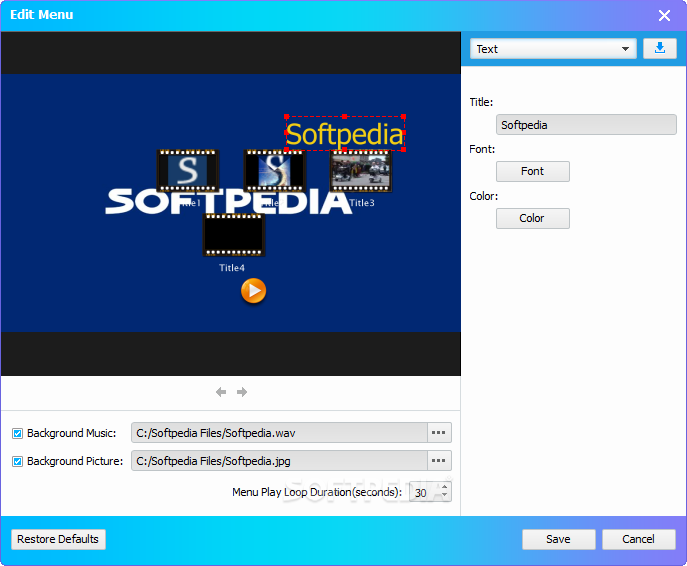Click the Title4 label text
The height and width of the screenshot is (566, 687).
coord(232,268)
